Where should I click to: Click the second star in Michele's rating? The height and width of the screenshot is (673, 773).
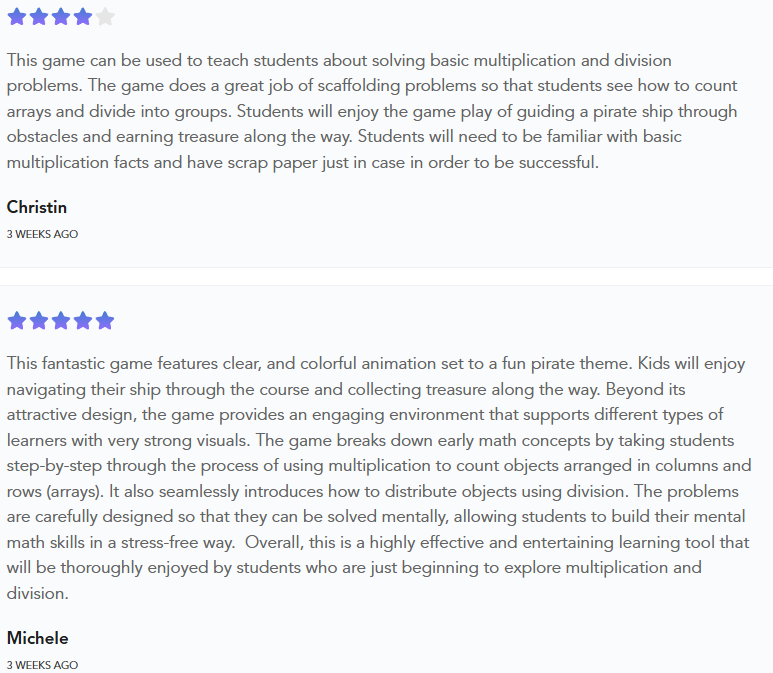[39, 321]
